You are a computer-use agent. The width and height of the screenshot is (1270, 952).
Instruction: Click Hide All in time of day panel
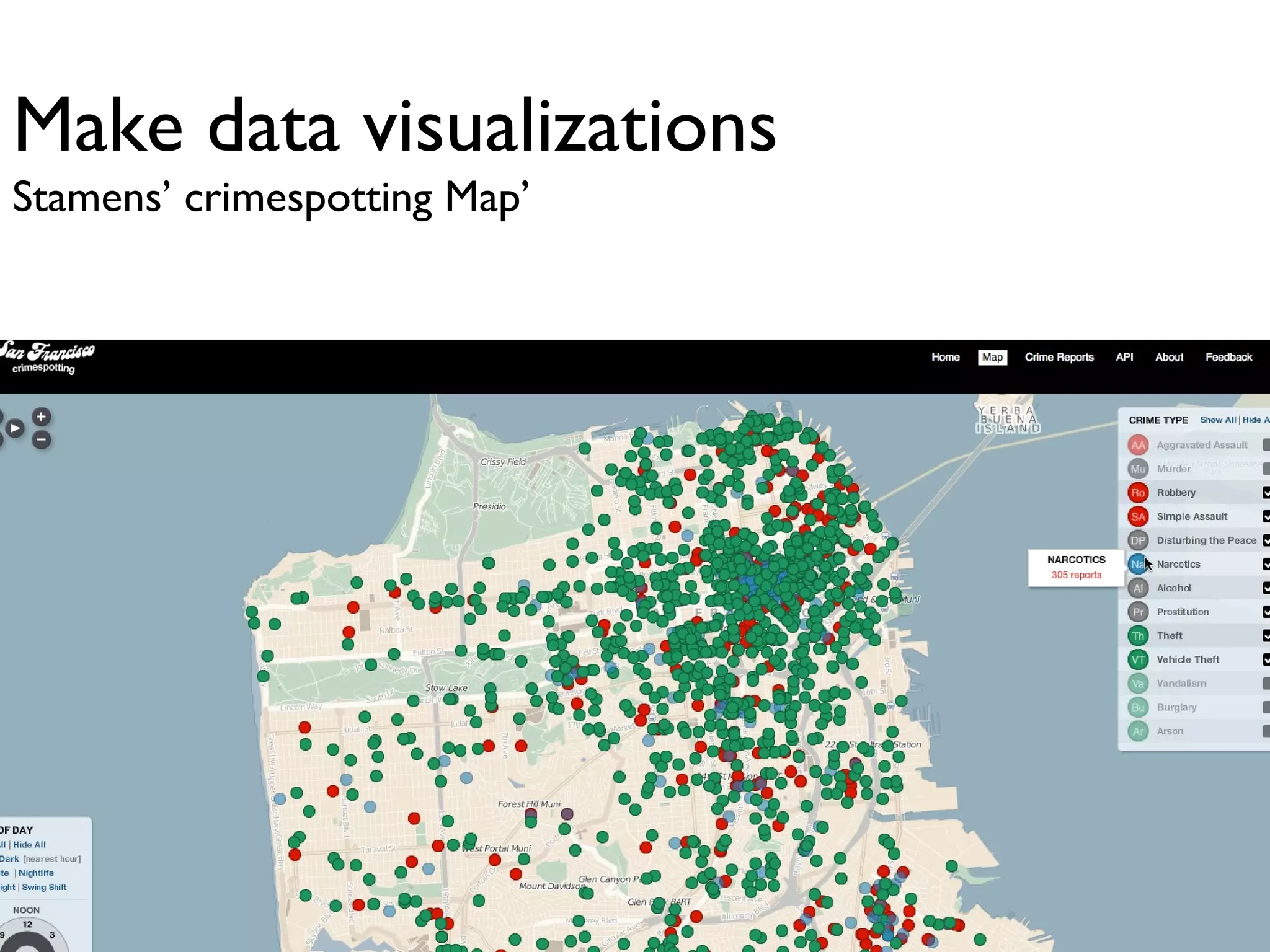[x=30, y=845]
